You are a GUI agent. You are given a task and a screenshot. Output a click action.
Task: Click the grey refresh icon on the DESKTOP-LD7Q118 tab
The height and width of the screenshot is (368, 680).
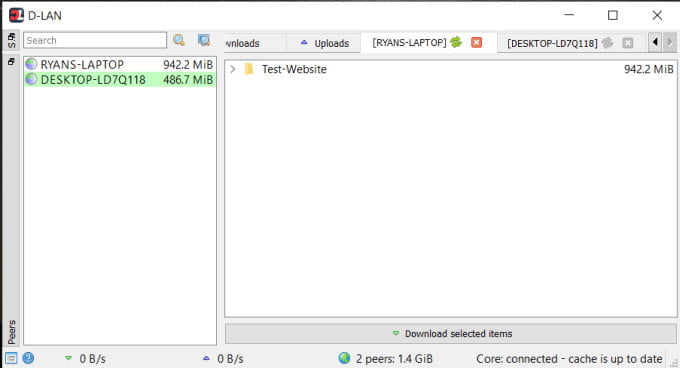[608, 42]
